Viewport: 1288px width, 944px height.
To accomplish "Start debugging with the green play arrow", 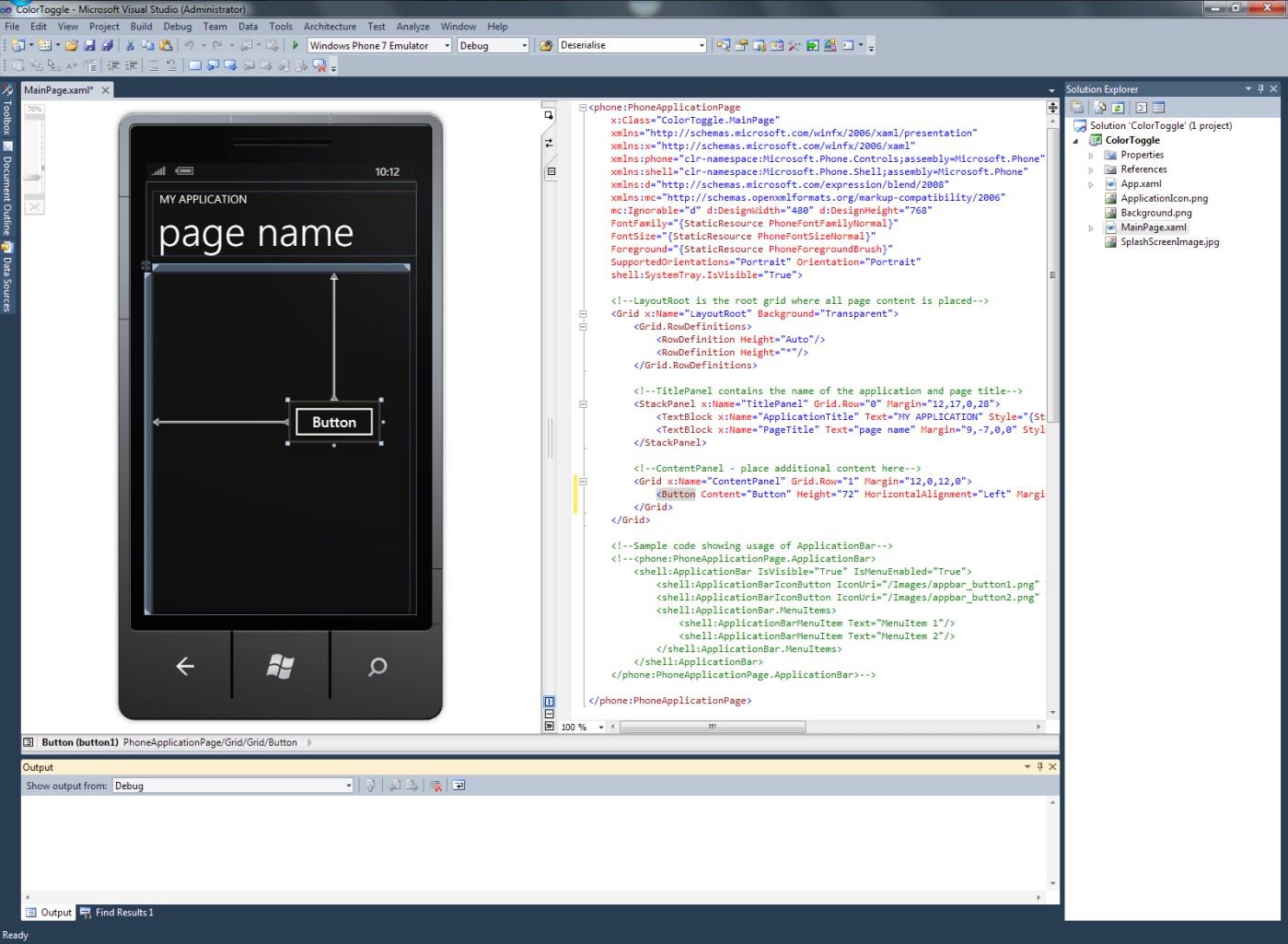I will tap(296, 45).
